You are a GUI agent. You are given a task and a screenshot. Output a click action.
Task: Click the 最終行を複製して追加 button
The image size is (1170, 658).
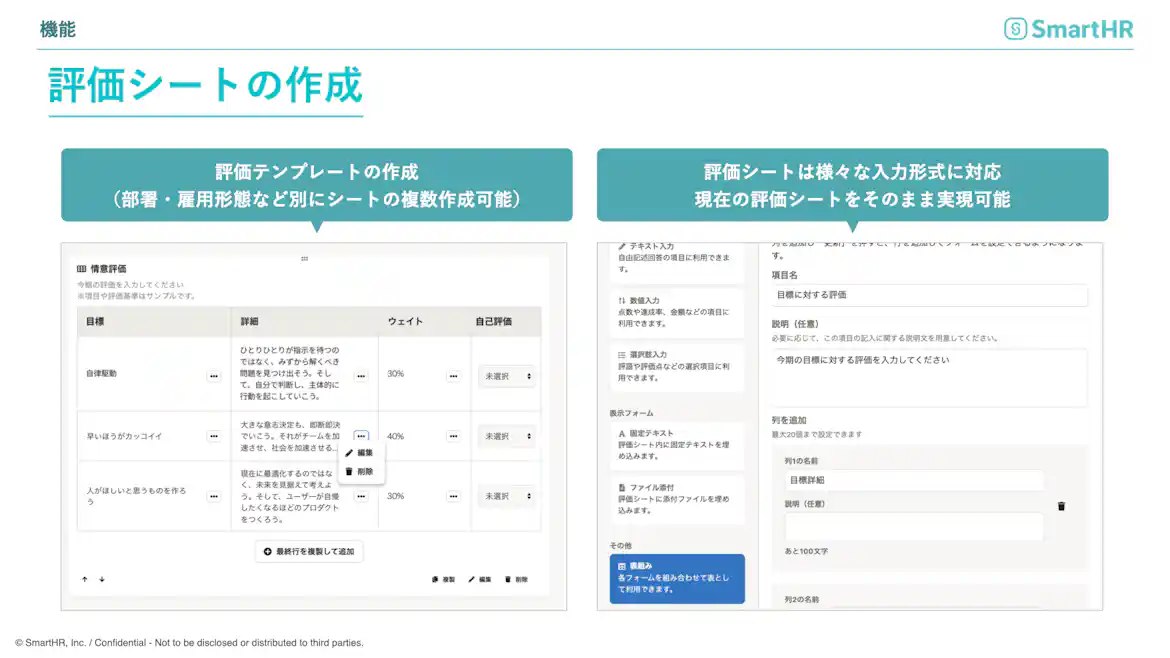[308, 551]
